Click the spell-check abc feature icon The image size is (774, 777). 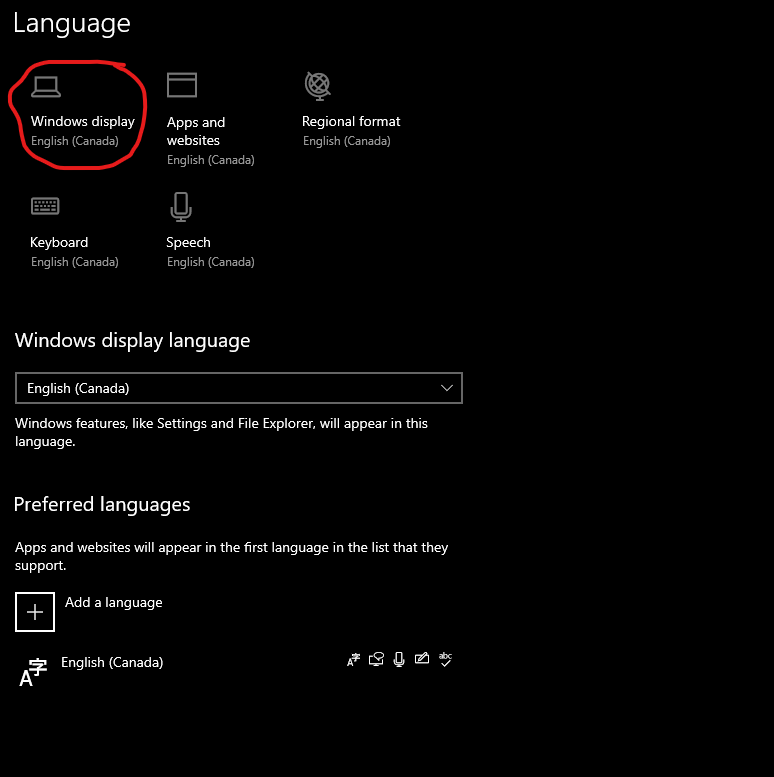pyautogui.click(x=445, y=660)
